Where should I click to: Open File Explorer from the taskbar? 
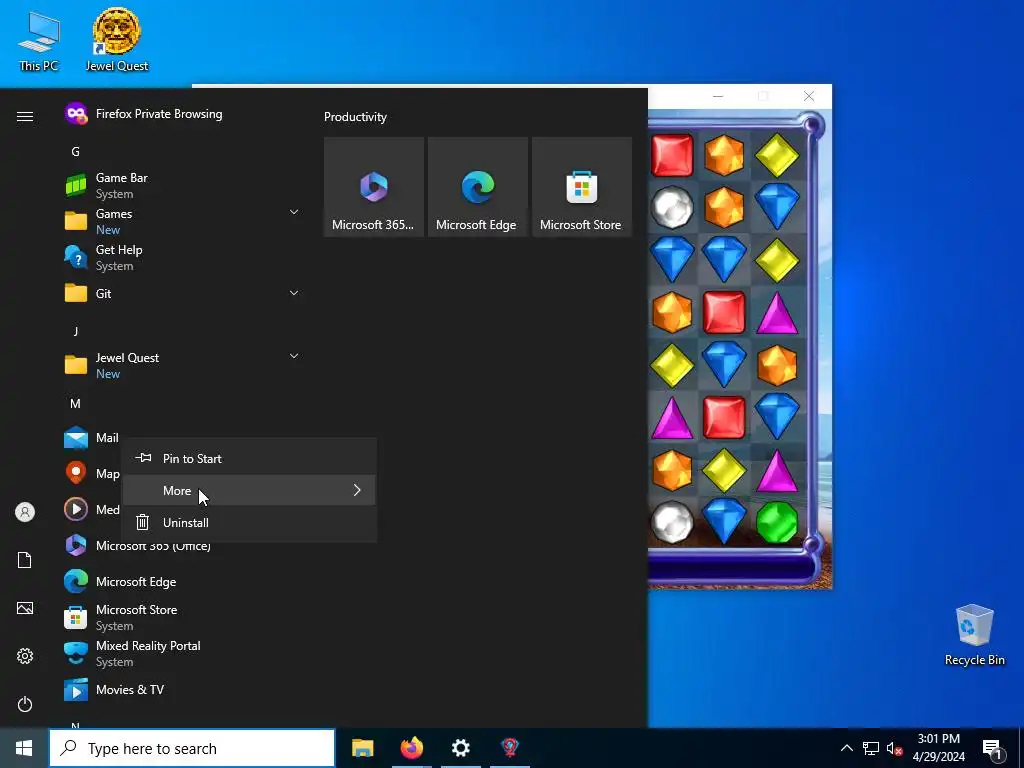click(x=362, y=748)
